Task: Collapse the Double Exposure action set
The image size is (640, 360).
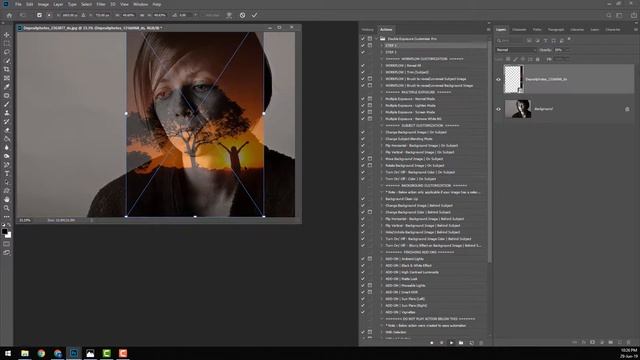Action: click(377, 39)
